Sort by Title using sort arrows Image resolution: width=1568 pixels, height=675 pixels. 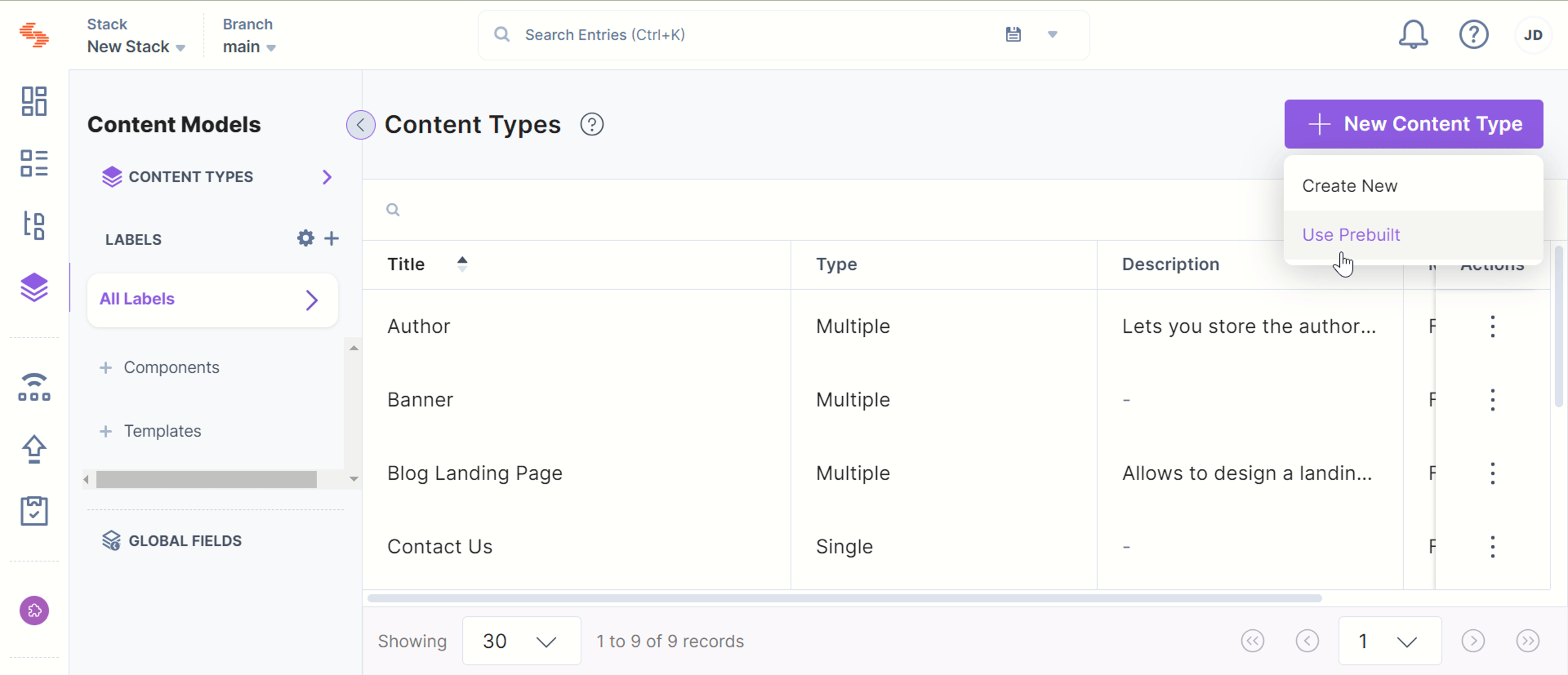click(x=462, y=263)
